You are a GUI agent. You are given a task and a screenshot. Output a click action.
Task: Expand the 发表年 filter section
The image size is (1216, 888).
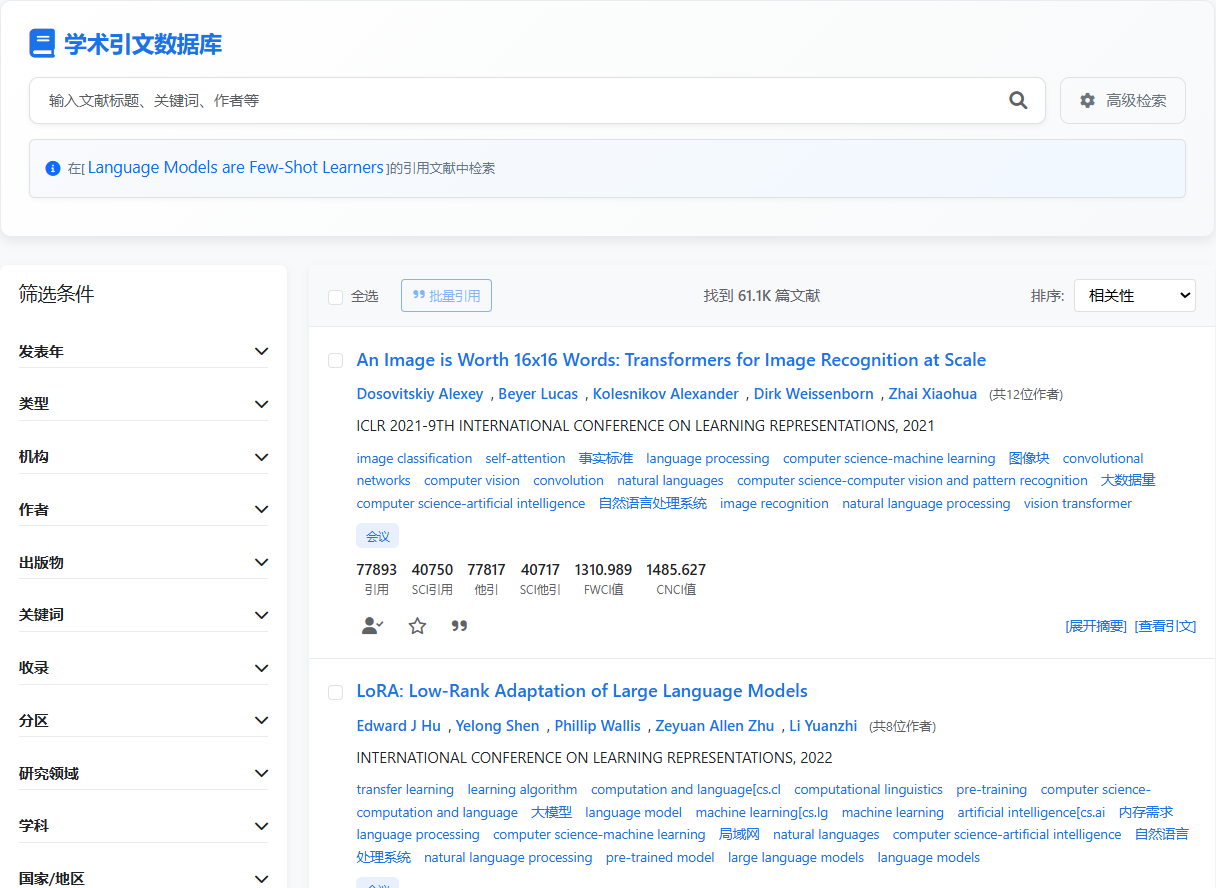pos(143,352)
